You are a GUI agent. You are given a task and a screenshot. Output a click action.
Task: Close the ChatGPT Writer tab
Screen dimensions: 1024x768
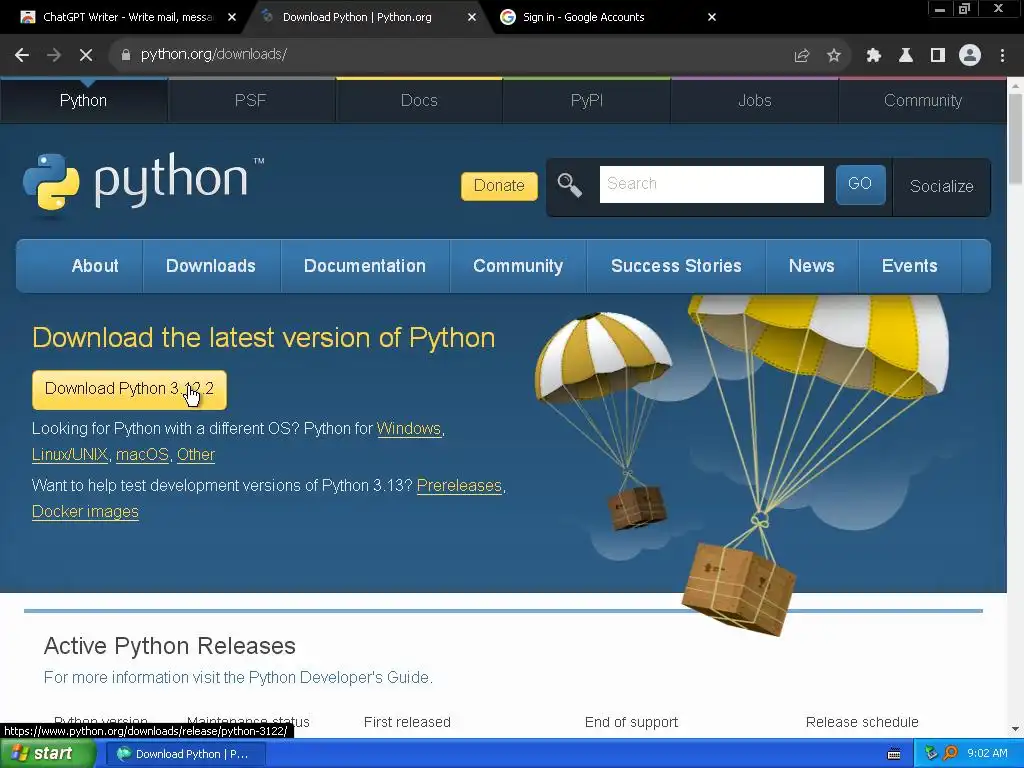[232, 18]
